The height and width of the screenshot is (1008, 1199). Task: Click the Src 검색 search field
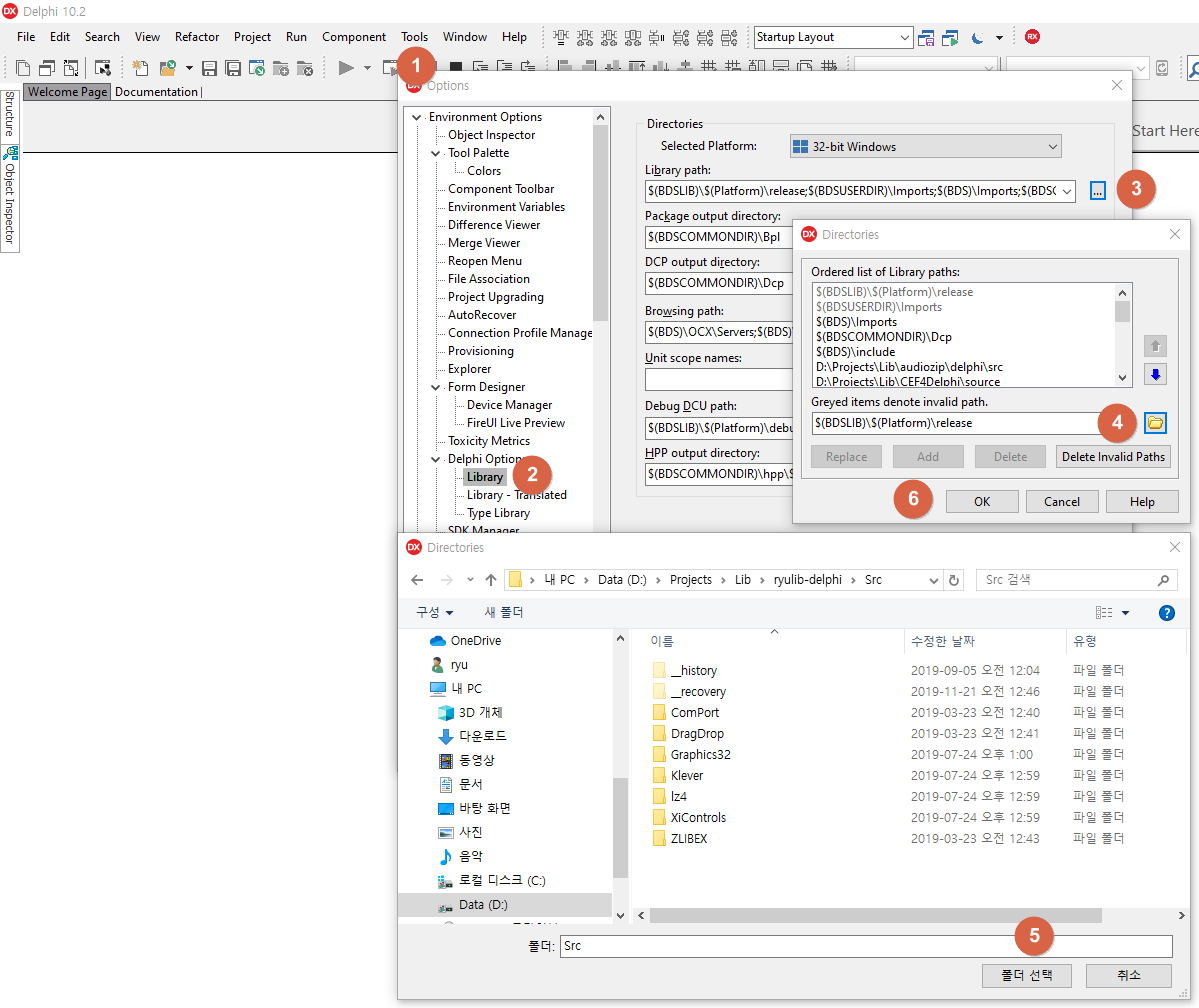[x=1077, y=580]
